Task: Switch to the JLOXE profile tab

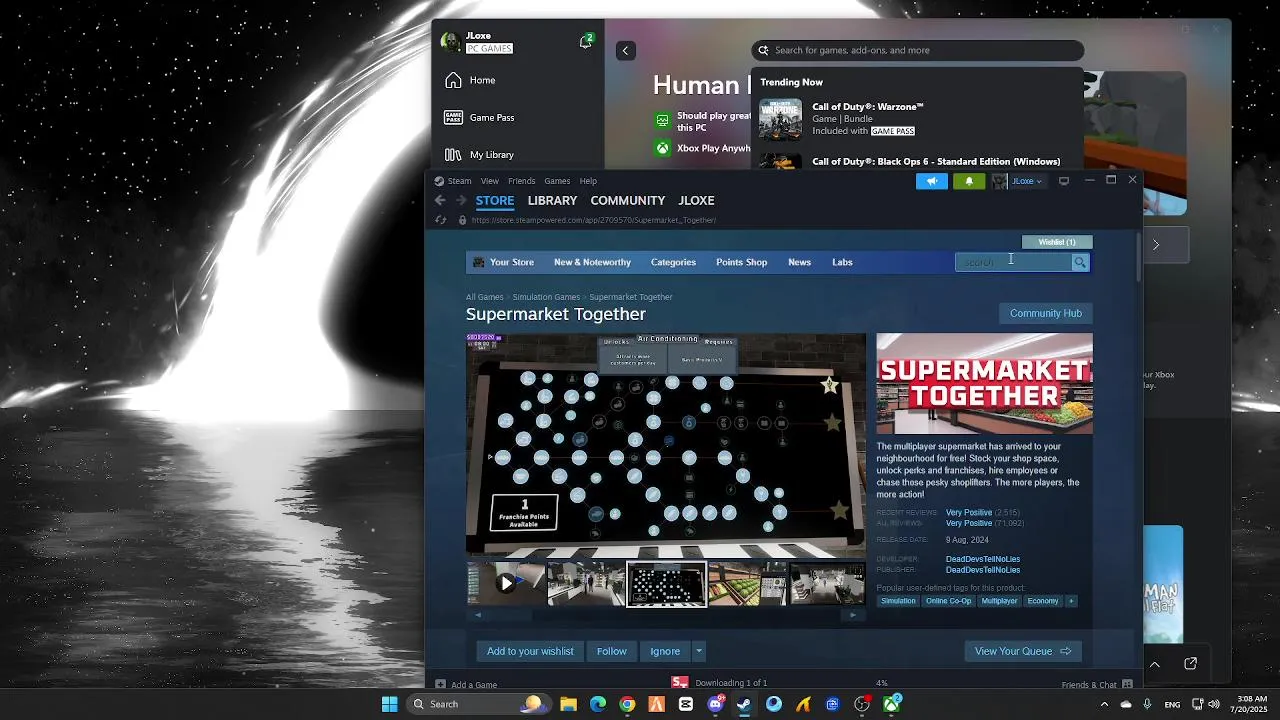Action: 696,200
